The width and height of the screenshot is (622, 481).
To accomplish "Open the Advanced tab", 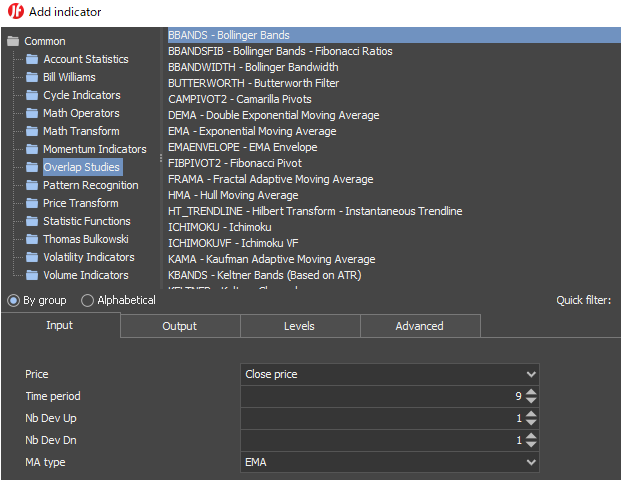I will (420, 326).
